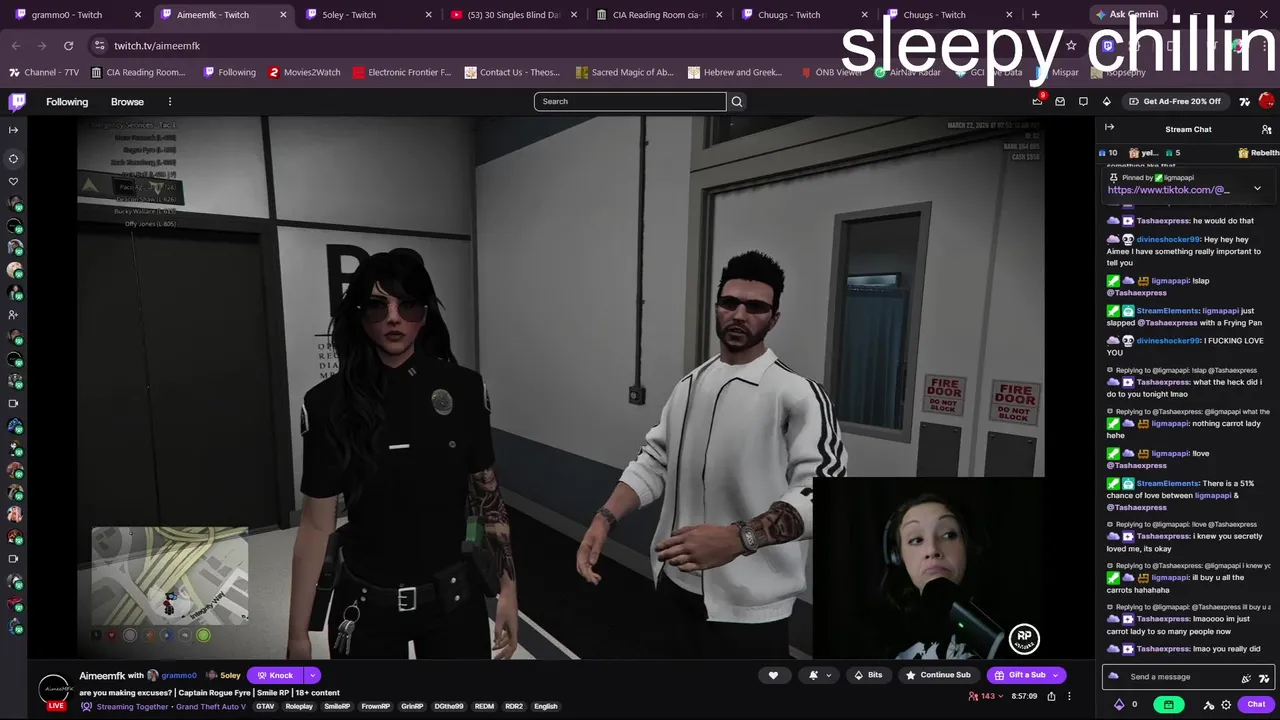Select the Roleplay tag

coord(299,706)
